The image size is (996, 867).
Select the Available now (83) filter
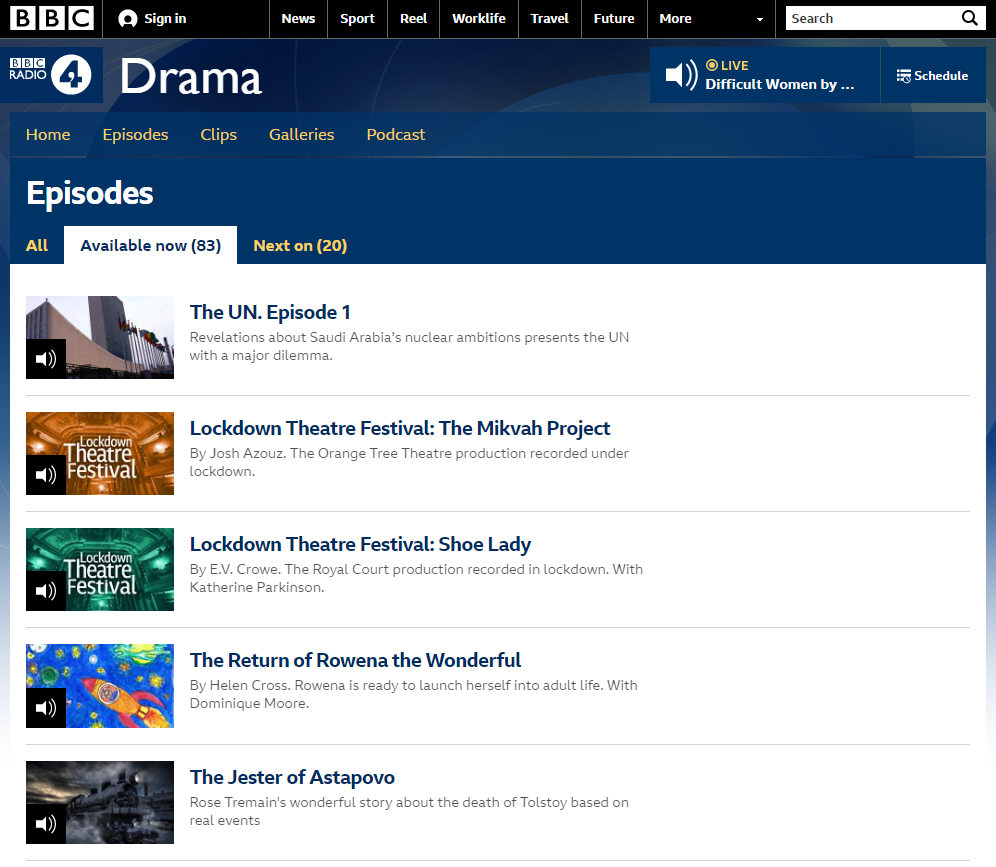150,245
